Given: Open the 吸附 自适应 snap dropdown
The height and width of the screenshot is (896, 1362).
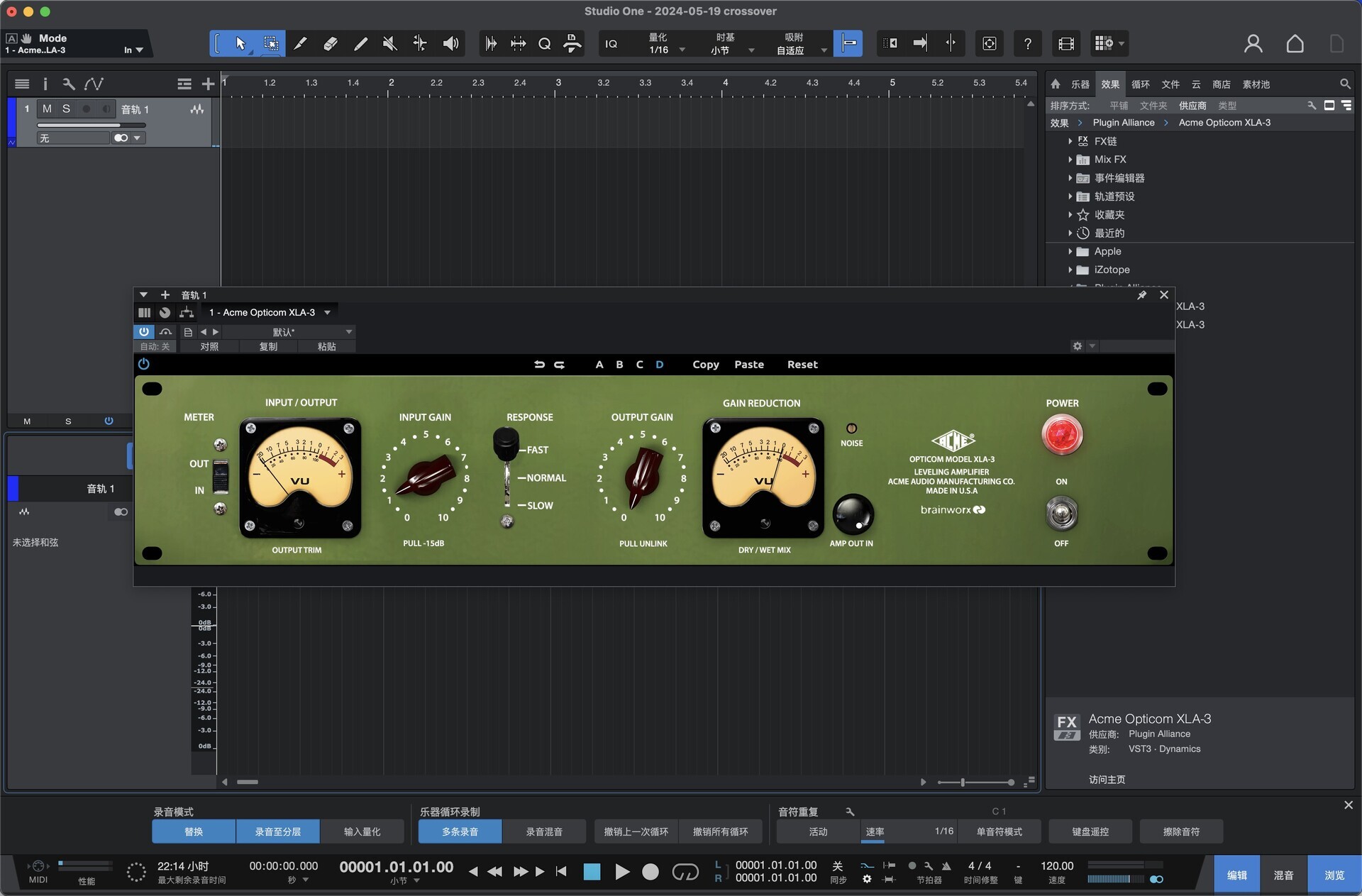Looking at the screenshot, I should [x=800, y=44].
